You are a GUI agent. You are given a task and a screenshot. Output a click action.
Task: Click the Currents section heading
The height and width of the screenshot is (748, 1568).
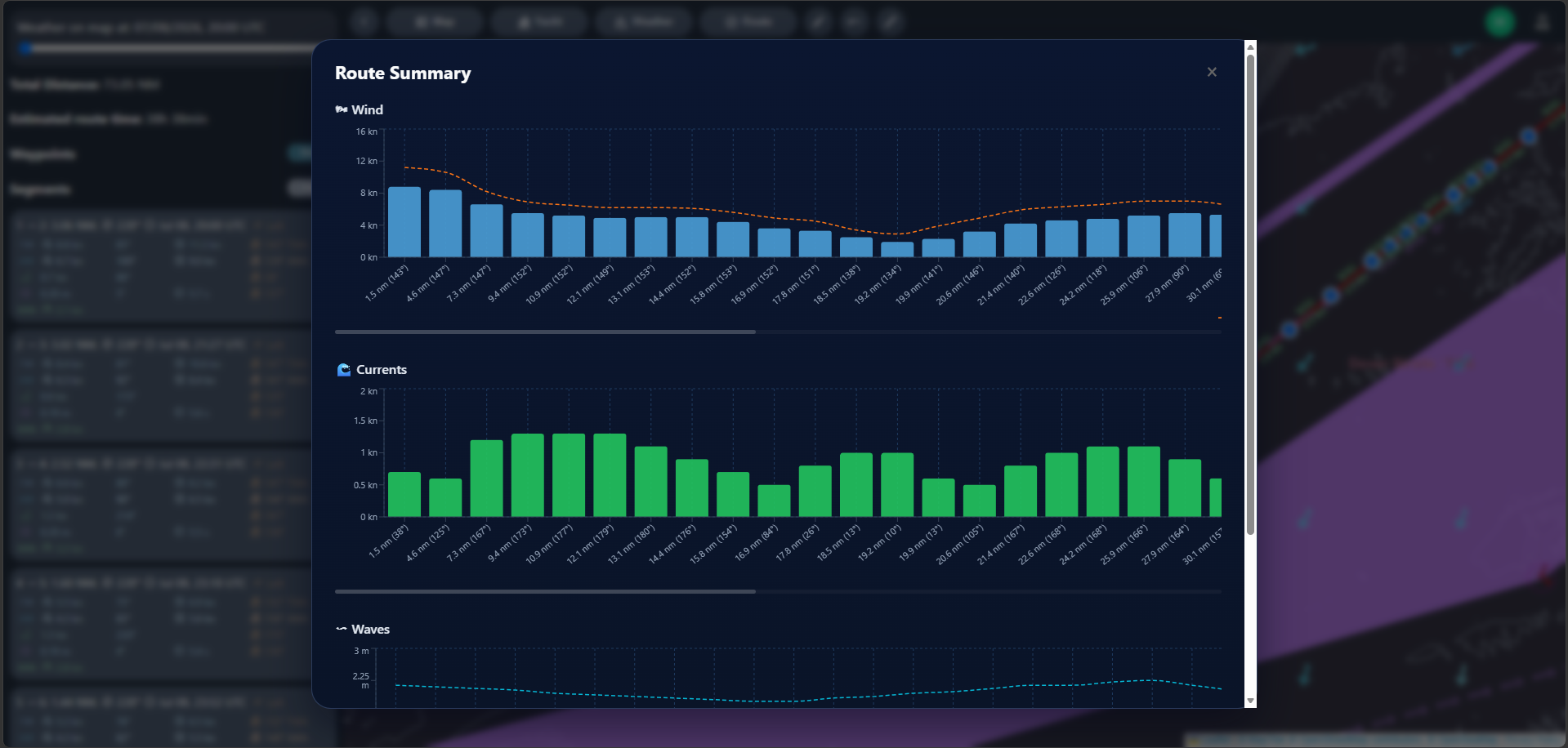click(382, 370)
